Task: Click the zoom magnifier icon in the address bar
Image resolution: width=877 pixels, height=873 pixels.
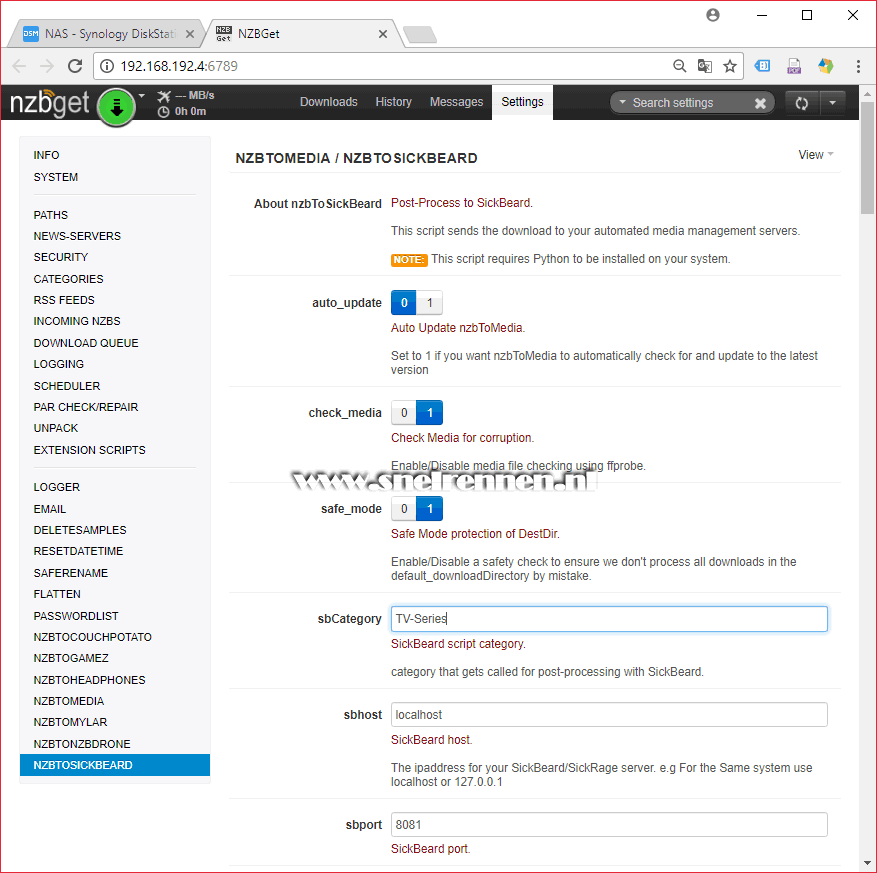Action: tap(679, 66)
